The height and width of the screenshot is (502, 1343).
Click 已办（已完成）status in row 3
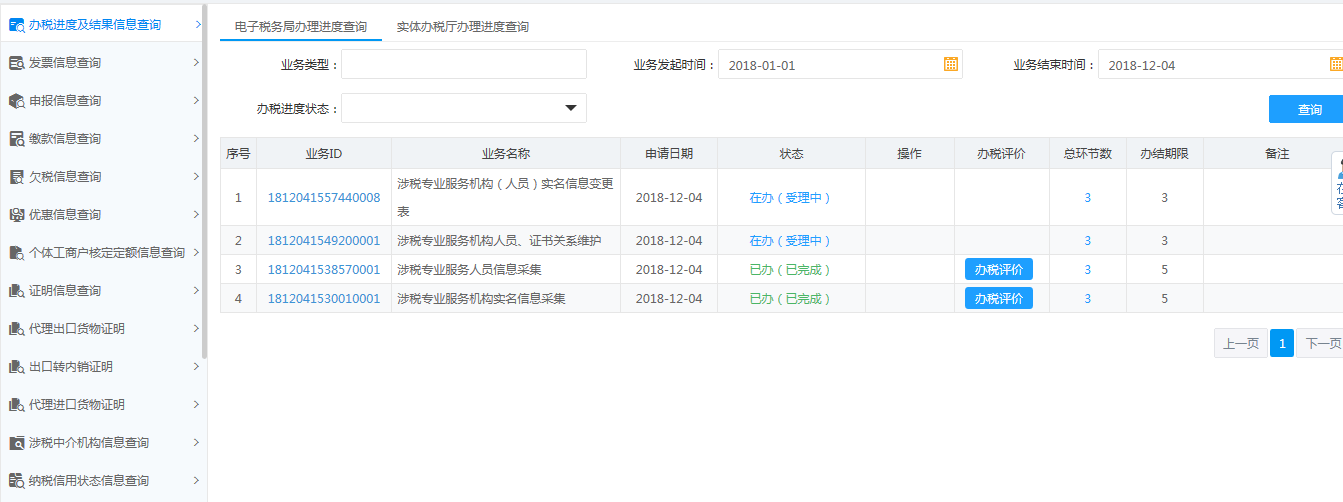(791, 270)
